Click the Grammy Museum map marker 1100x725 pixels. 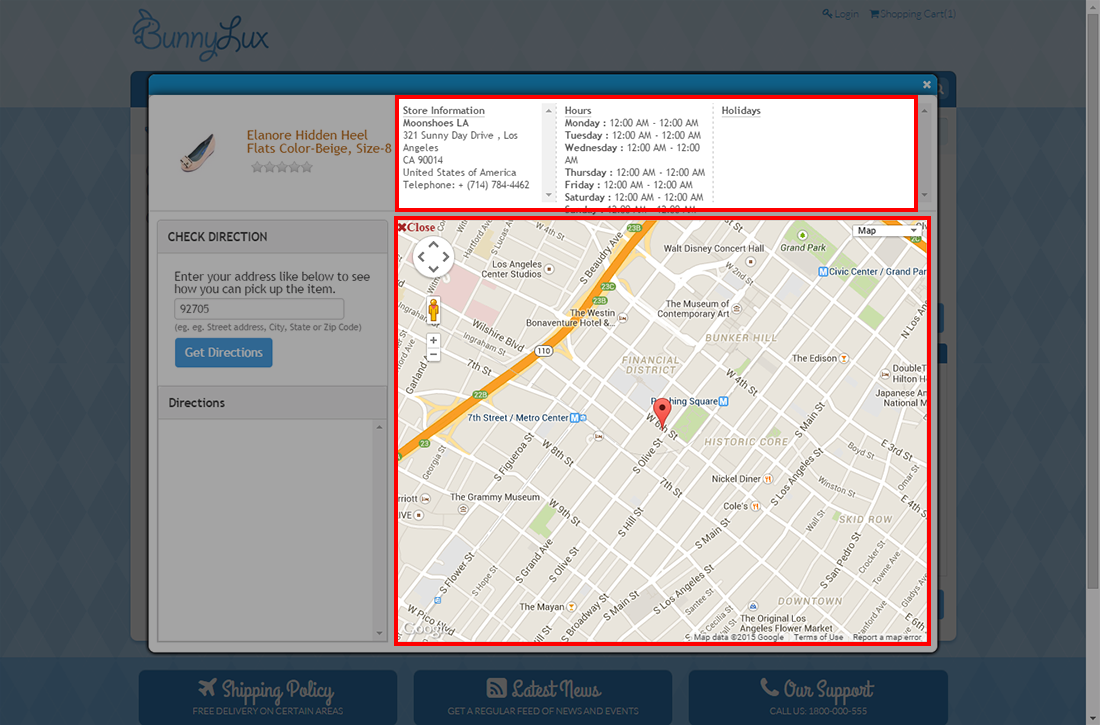click(463, 508)
